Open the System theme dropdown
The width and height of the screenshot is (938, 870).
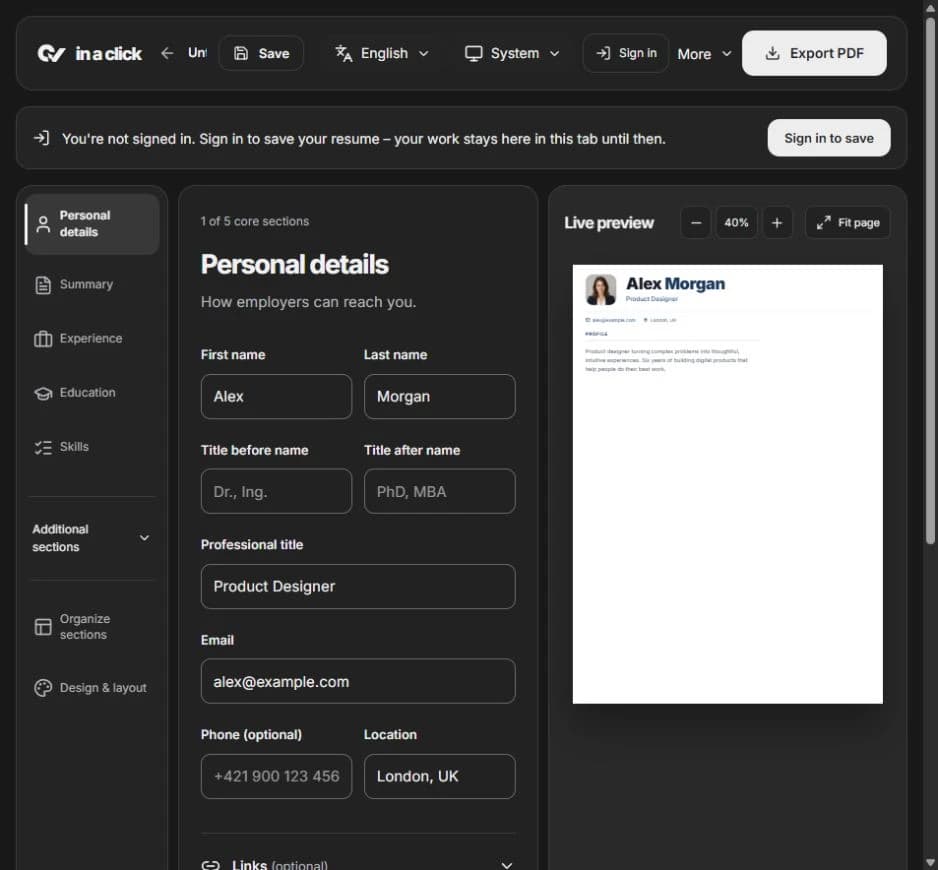click(x=513, y=53)
